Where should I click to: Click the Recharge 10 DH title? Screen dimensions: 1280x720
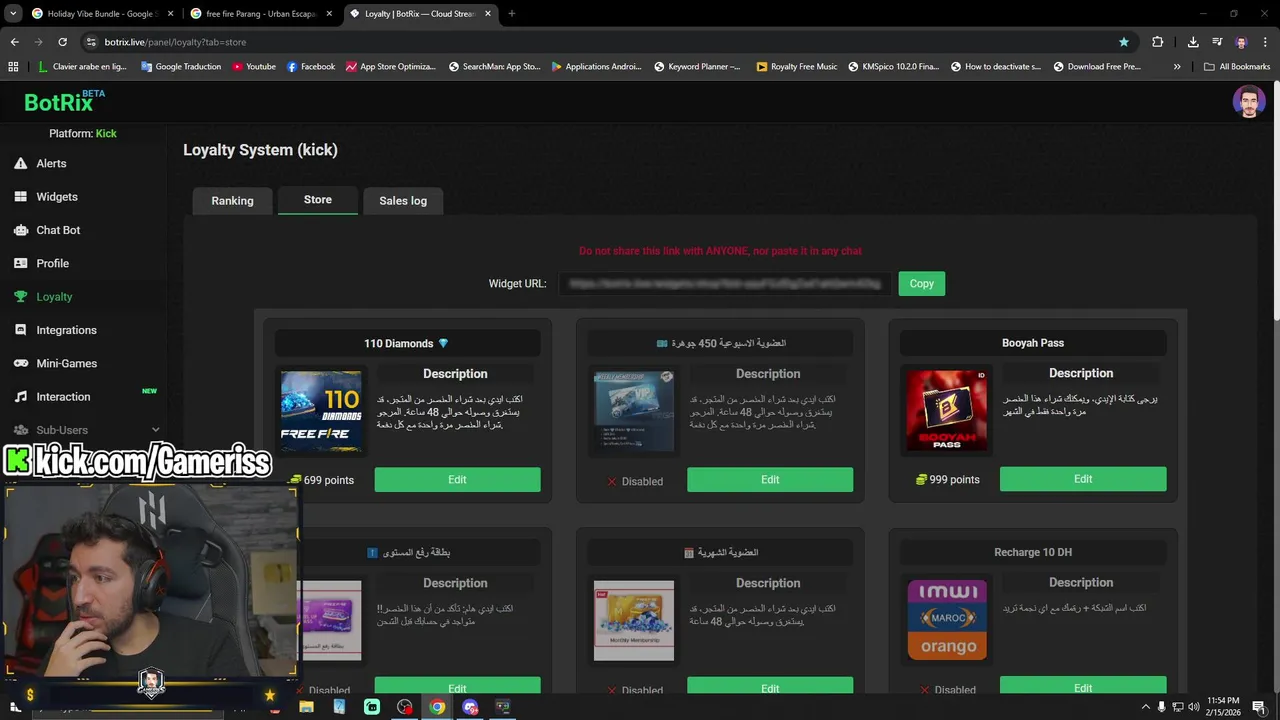click(x=1033, y=552)
